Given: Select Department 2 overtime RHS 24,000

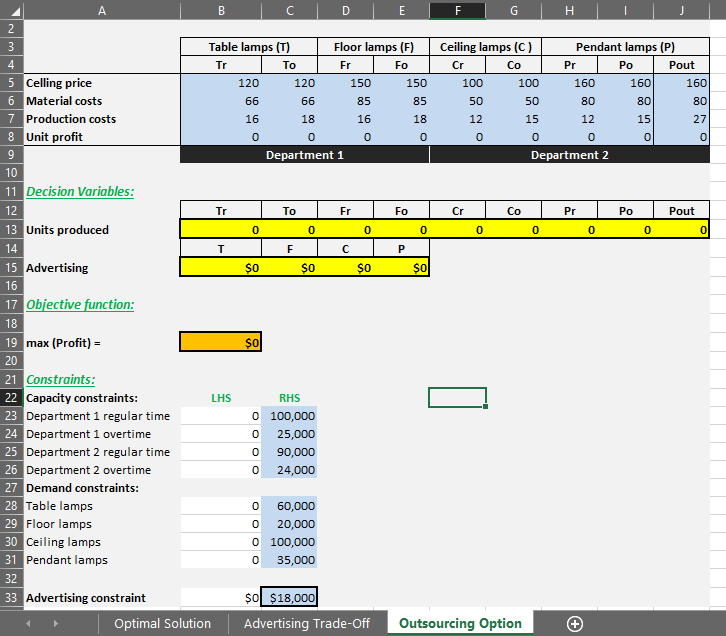Looking at the screenshot, I should pyautogui.click(x=289, y=470).
